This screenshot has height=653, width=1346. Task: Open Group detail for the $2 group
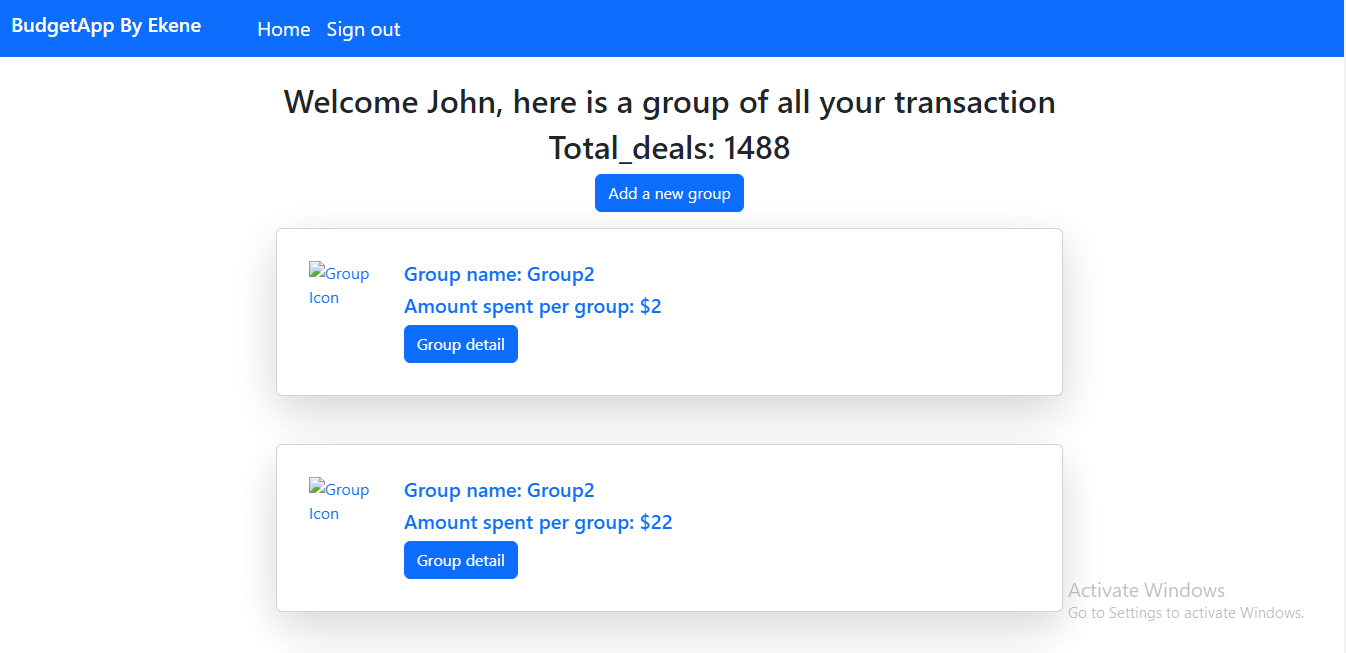click(x=460, y=344)
